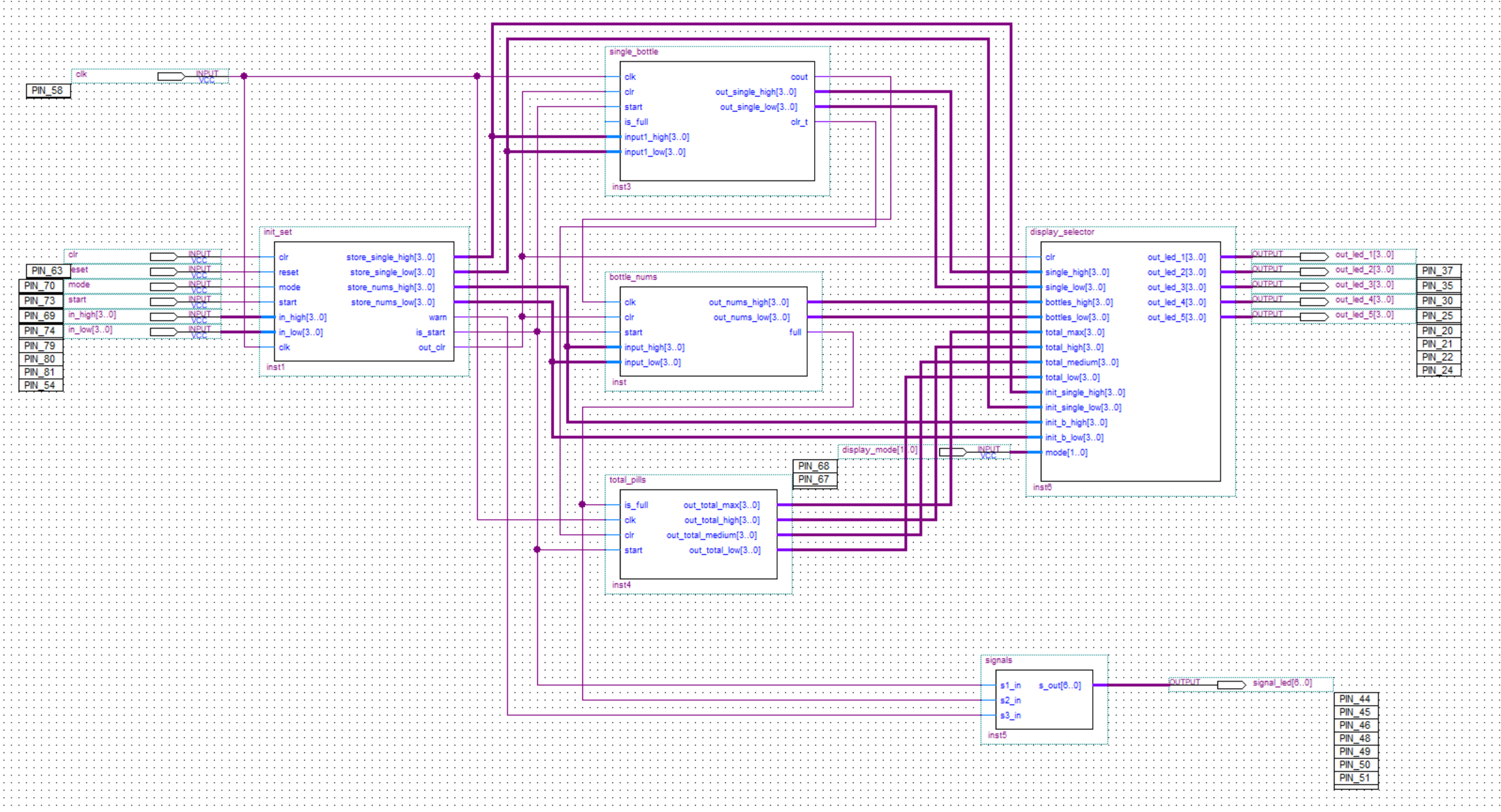Click the PIN_44 assignment label
Screen dimensions: 1501x812
(1355, 699)
